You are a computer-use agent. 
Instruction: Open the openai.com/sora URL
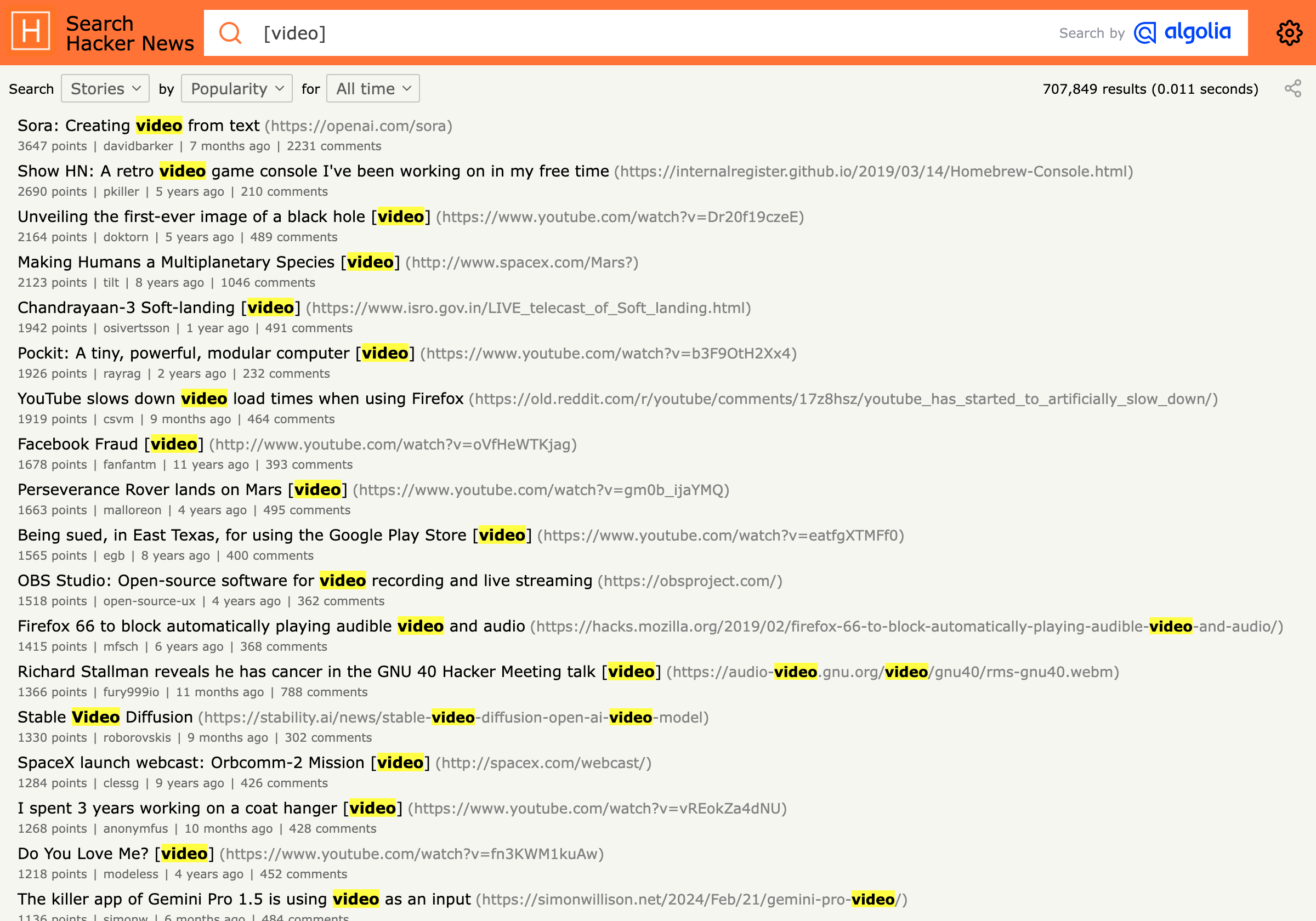tap(358, 126)
